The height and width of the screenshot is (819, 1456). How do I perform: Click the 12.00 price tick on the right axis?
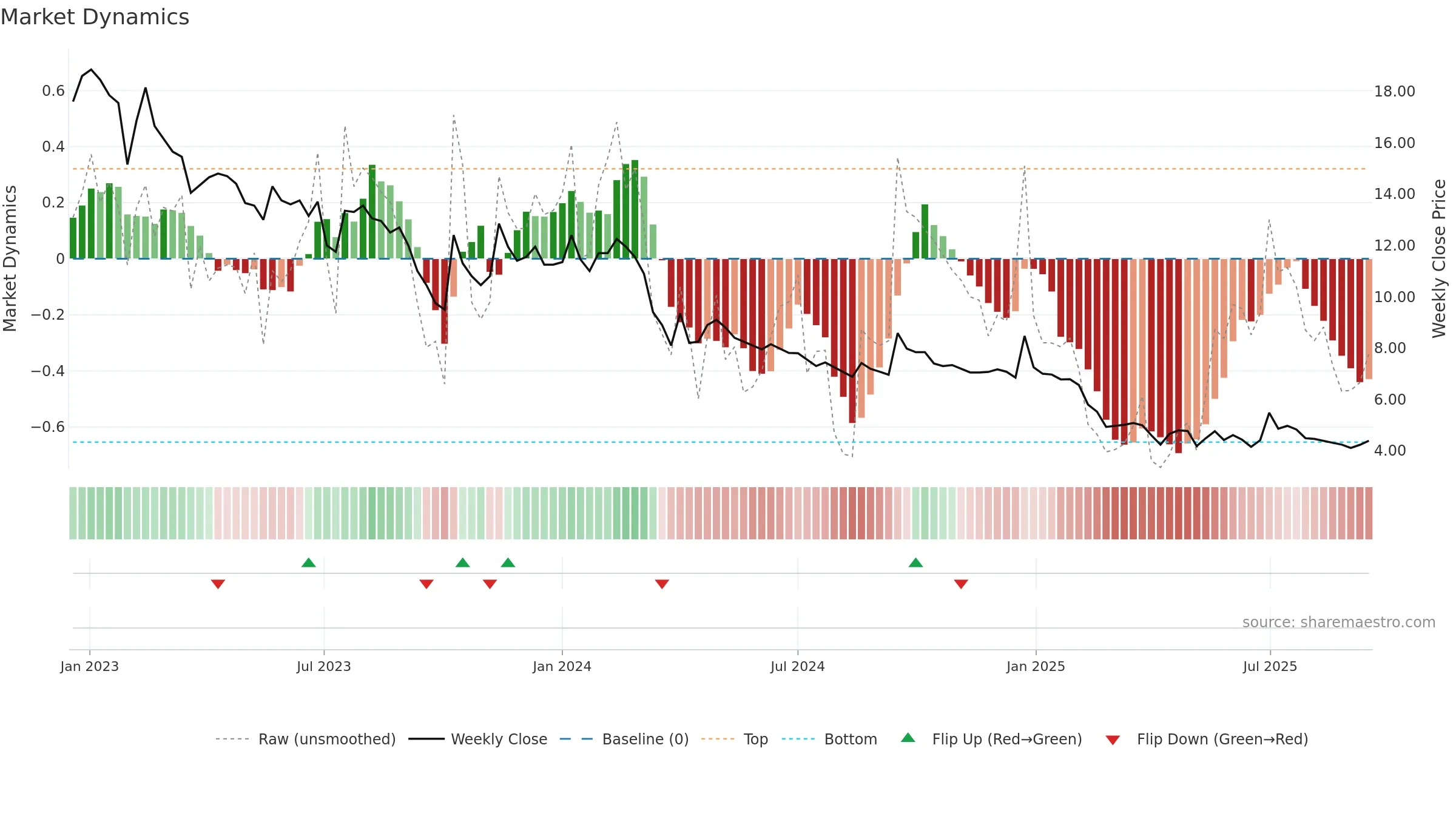click(x=1395, y=246)
